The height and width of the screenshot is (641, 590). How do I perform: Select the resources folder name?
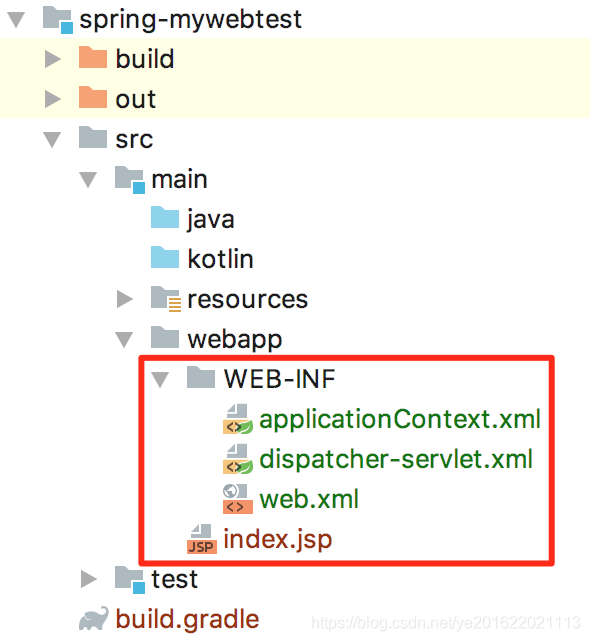[x=247, y=300]
